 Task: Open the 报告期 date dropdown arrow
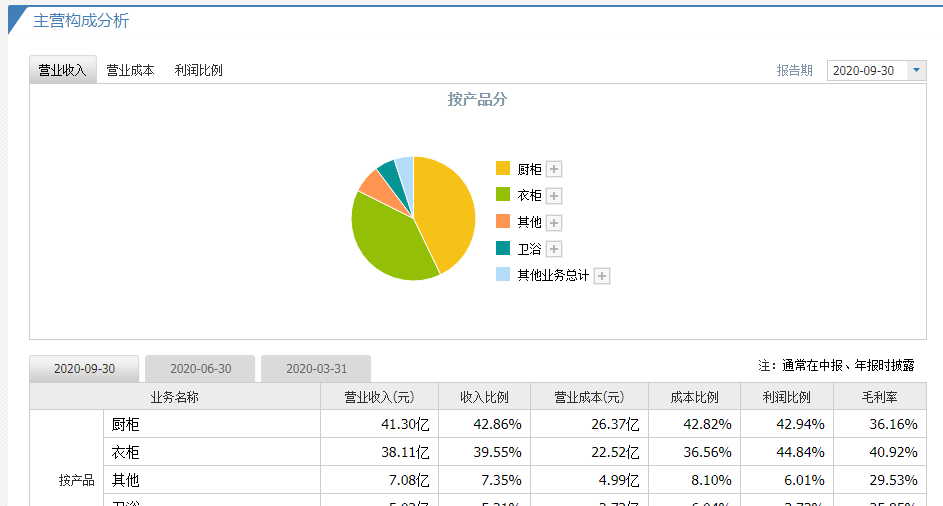(917, 70)
